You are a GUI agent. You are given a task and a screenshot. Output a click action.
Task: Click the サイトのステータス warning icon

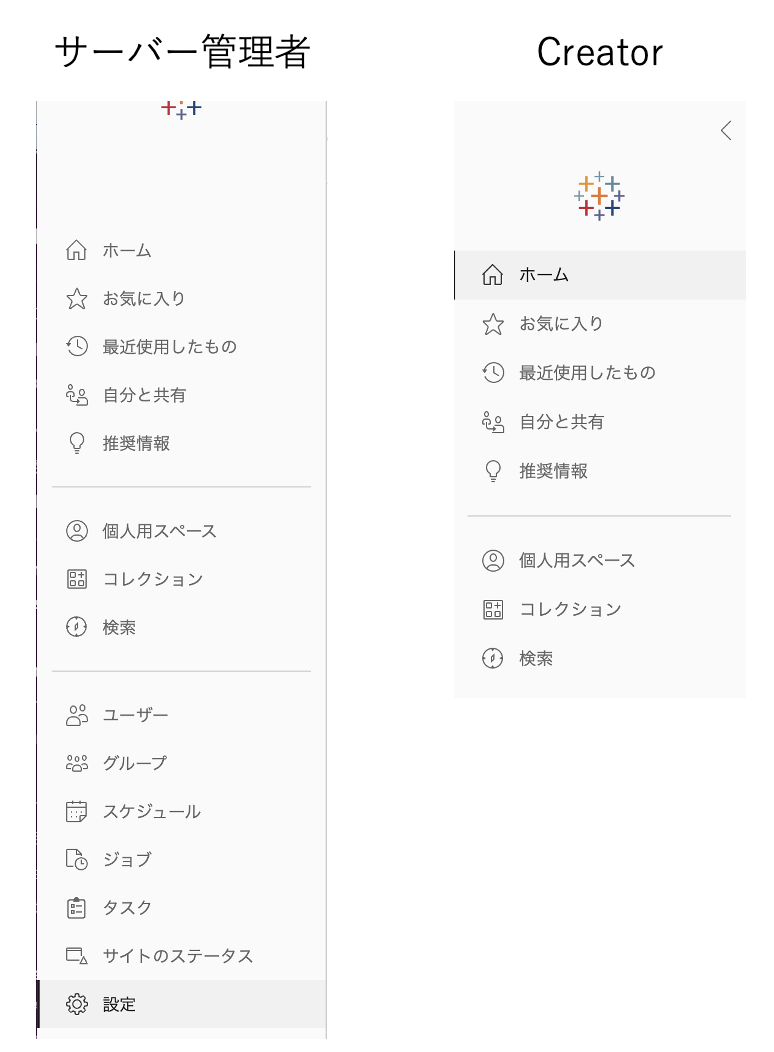77,956
